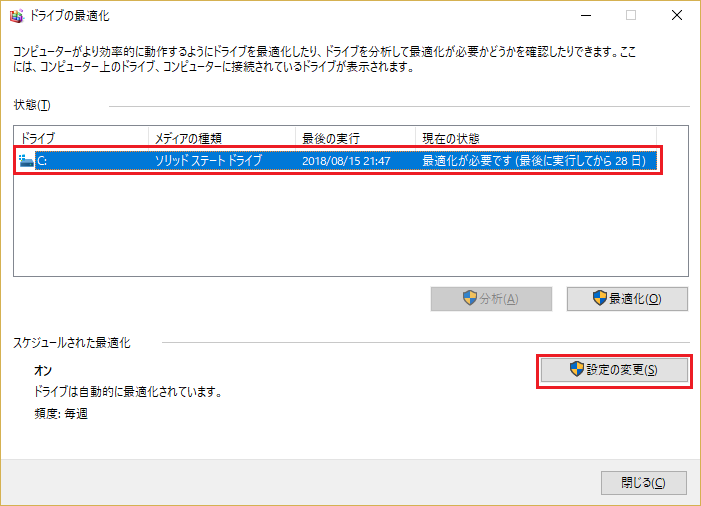This screenshot has height=506, width=701.
Task: Click the 2018/08/15 21:47 last-run entry
Action: coord(346,160)
